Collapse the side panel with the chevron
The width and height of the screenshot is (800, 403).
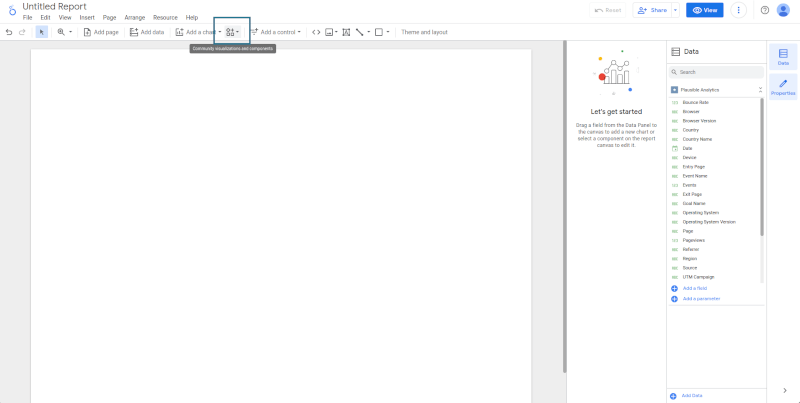785,390
